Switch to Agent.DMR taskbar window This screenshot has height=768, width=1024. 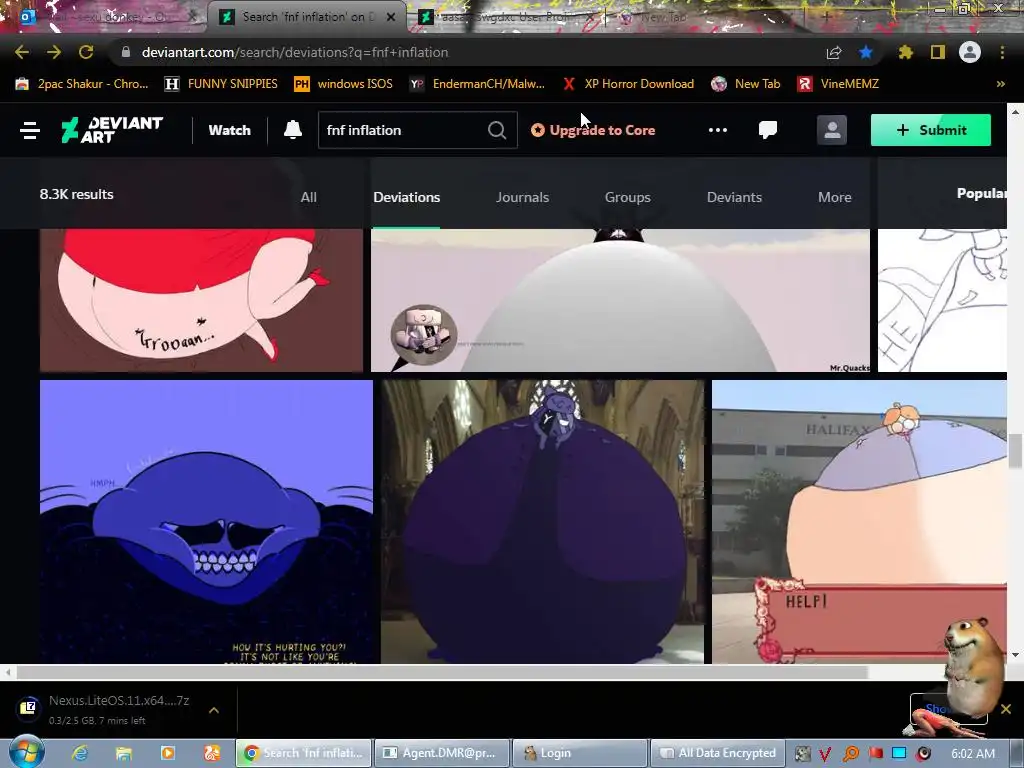(x=440, y=753)
